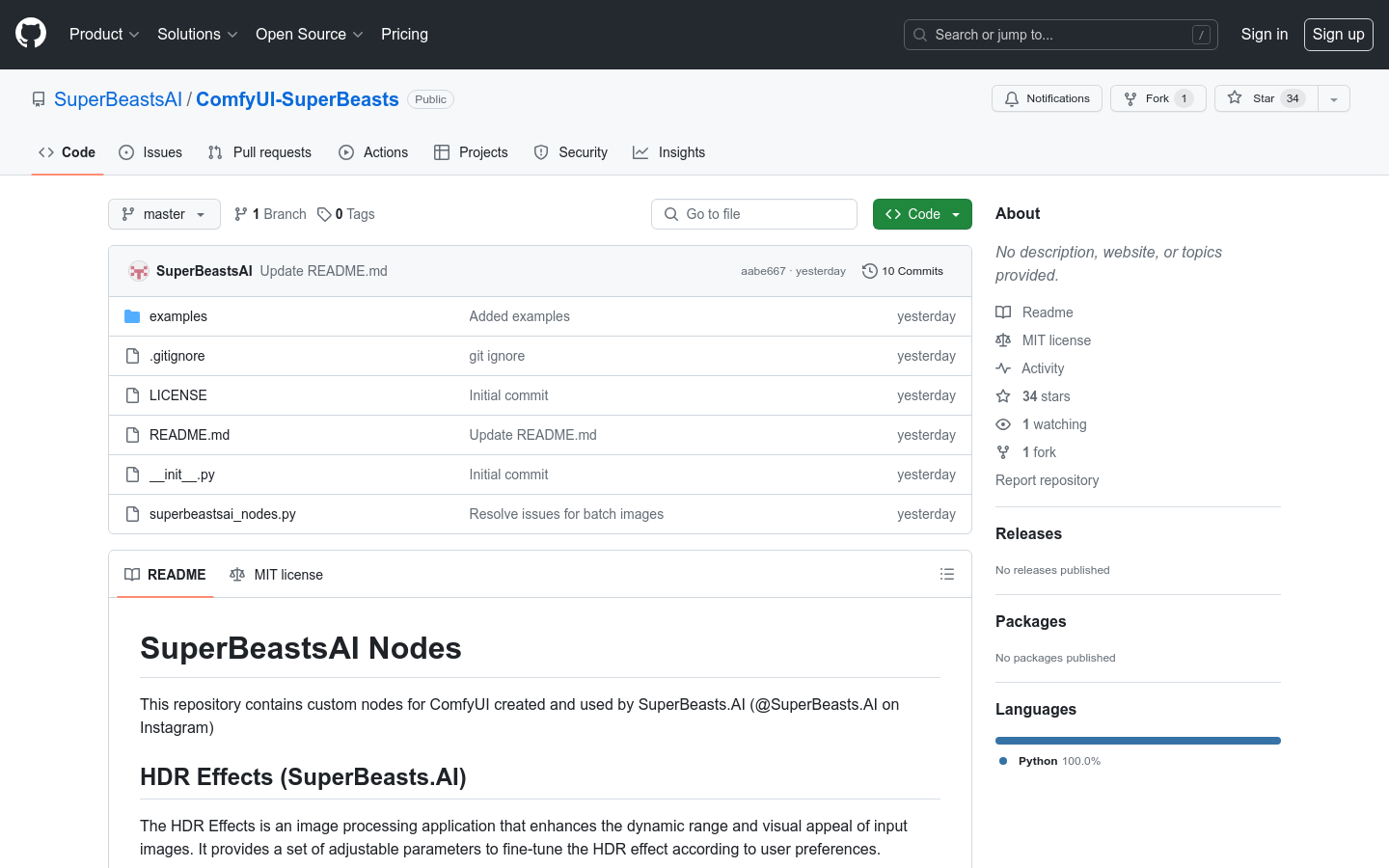Click the graph icon on the Insights tab
Viewport: 1389px width, 868px height.
[x=640, y=152]
